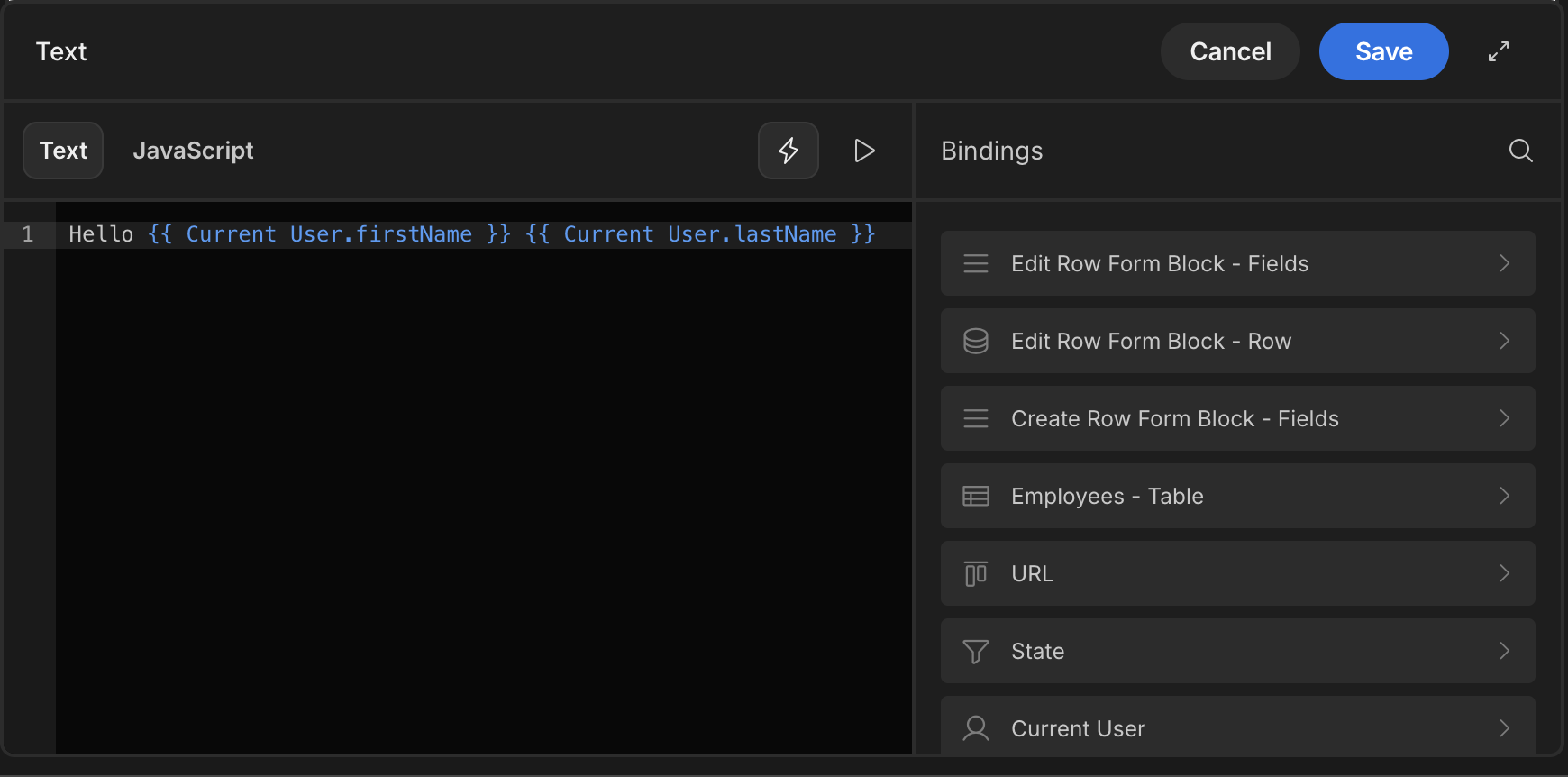Click chevron on Edit Row Form Block - Fields
This screenshot has height=777, width=1568.
pos(1504,263)
